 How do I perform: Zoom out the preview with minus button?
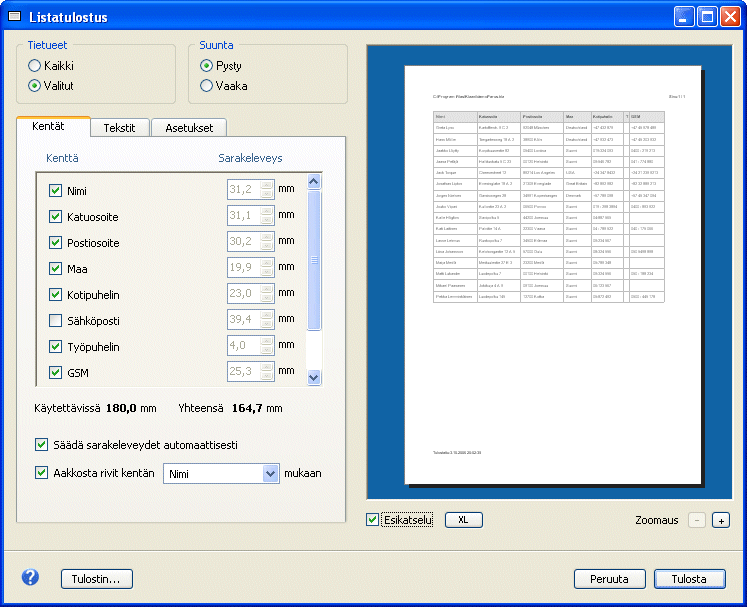(697, 520)
